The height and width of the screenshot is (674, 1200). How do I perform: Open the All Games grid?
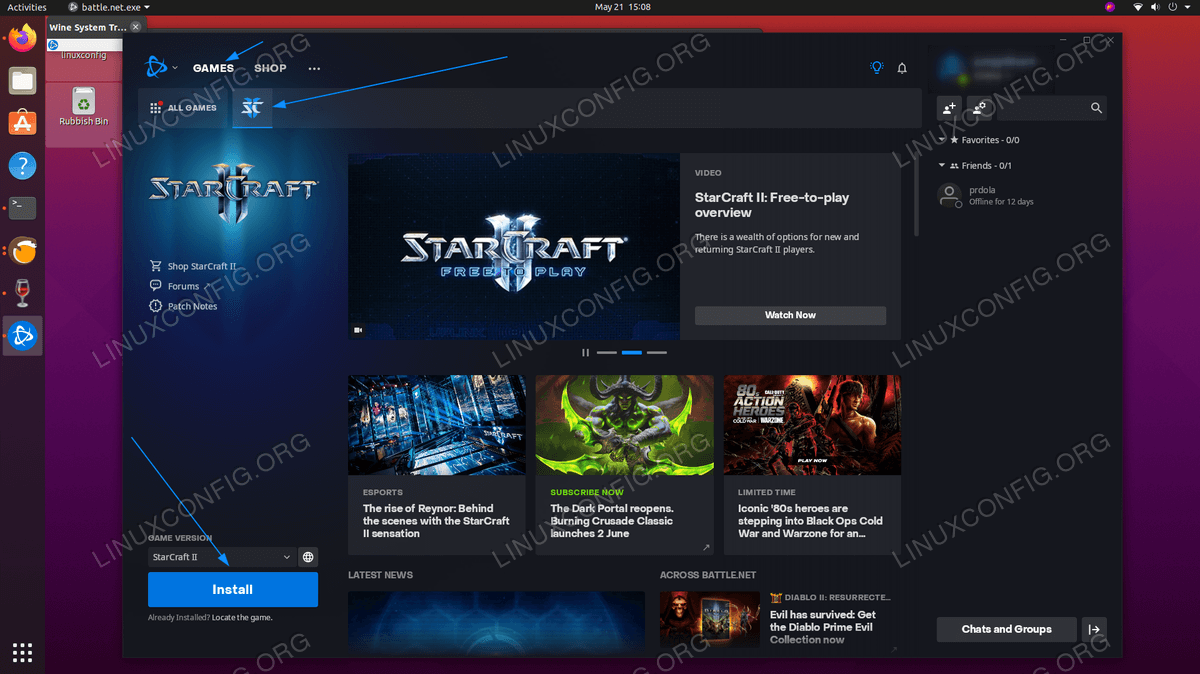point(184,108)
